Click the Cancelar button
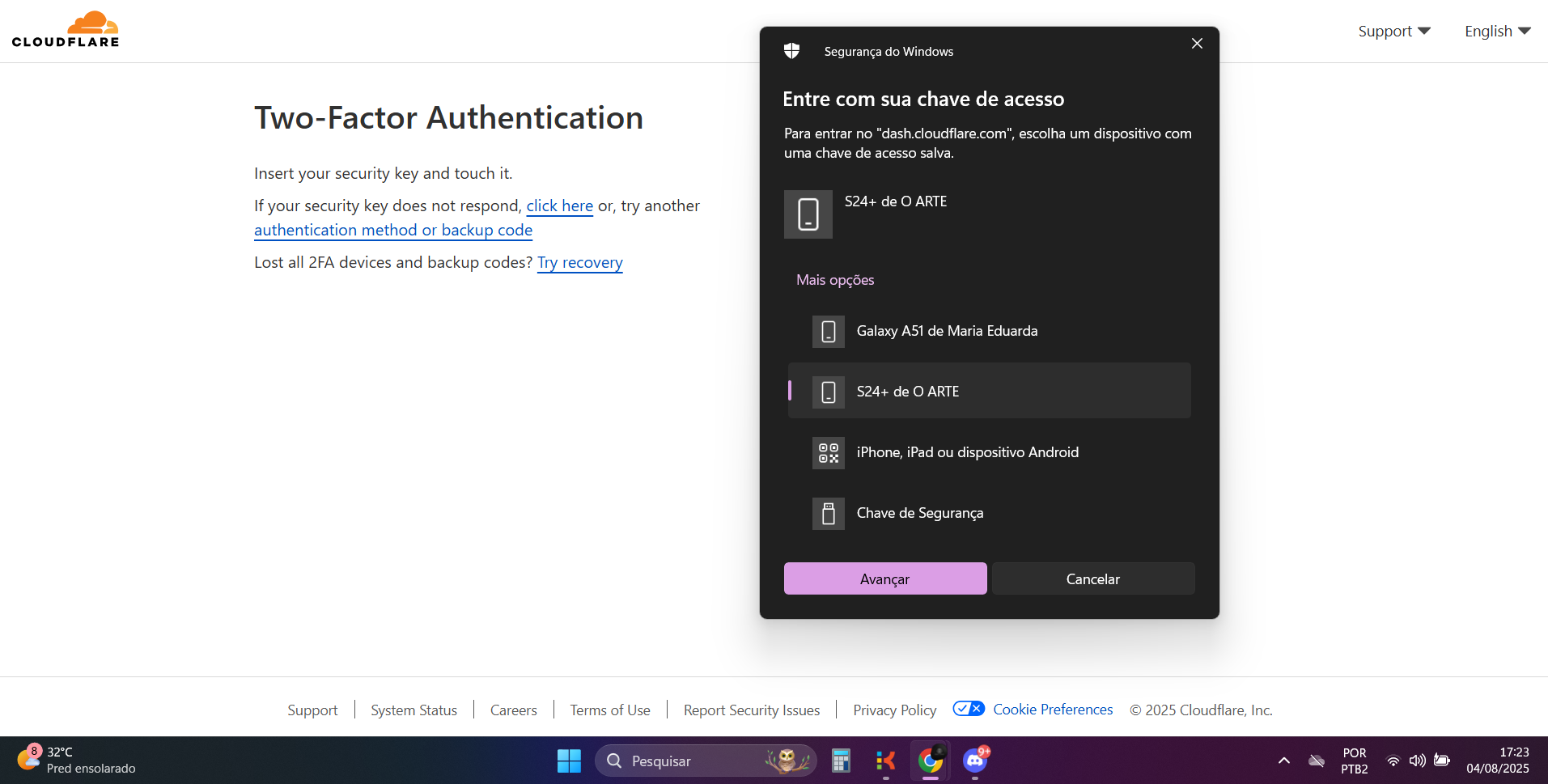Screen dimensions: 1548x784 1093,578
